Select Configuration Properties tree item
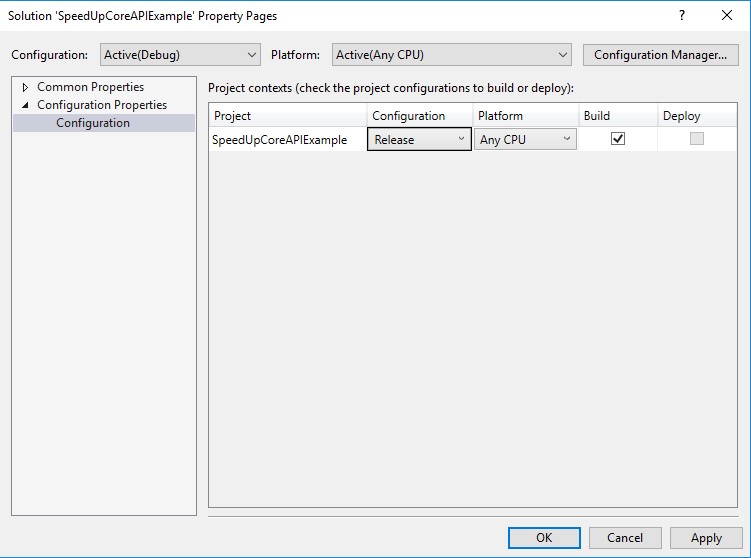751x558 pixels. pyautogui.click(x=102, y=105)
